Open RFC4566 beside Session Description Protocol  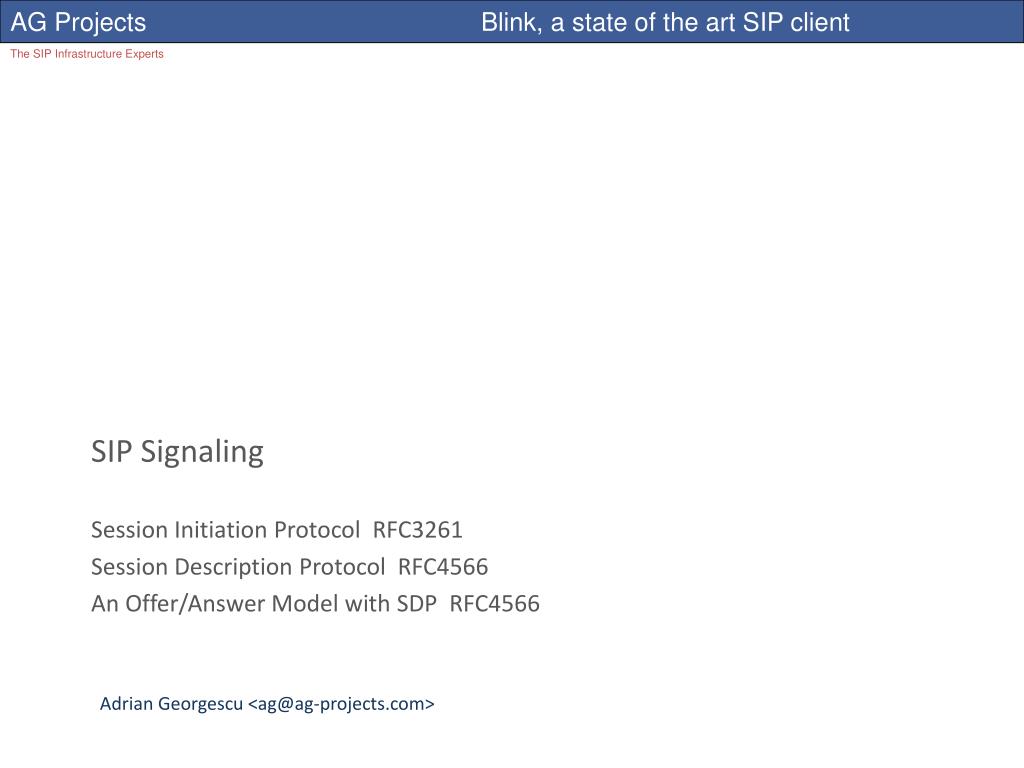(443, 567)
